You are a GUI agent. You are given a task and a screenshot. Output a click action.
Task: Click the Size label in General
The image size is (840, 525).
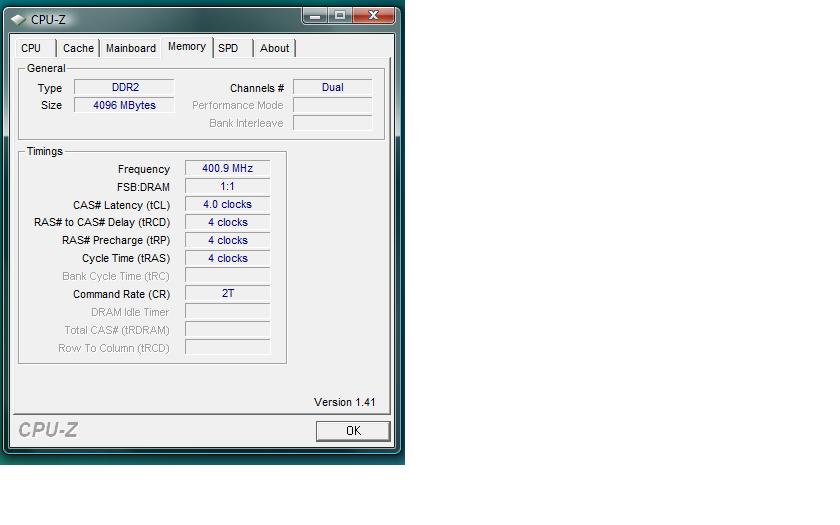pos(51,106)
